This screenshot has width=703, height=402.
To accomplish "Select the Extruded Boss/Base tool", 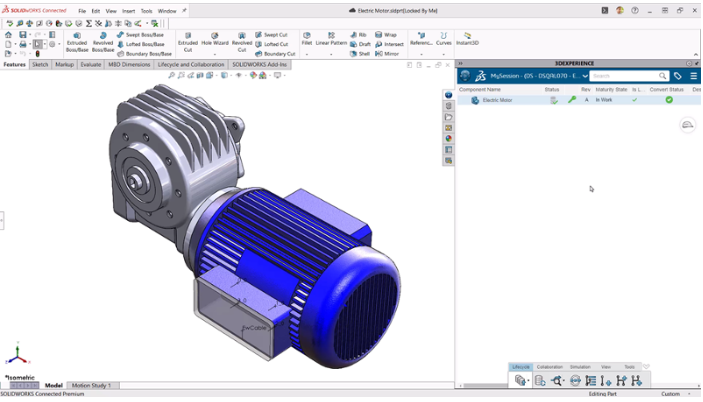I will (77, 42).
